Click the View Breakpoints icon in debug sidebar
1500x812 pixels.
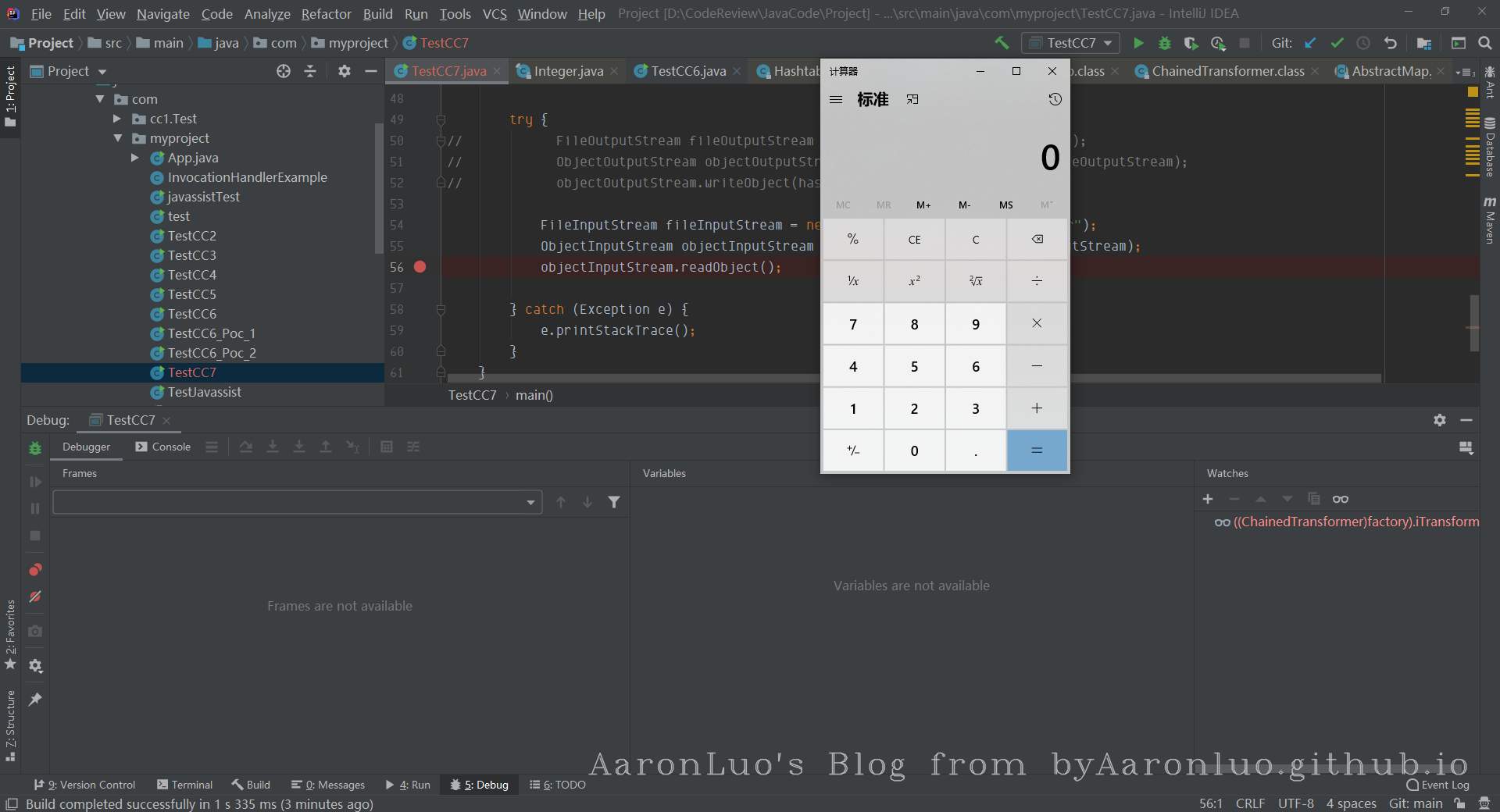click(x=35, y=569)
